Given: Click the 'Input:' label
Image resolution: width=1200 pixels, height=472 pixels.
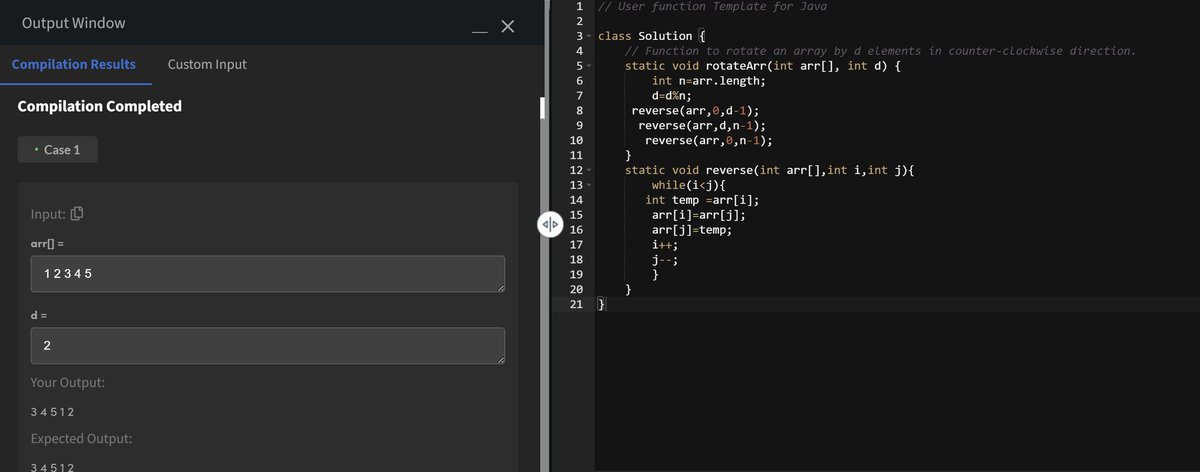Looking at the screenshot, I should (49, 215).
